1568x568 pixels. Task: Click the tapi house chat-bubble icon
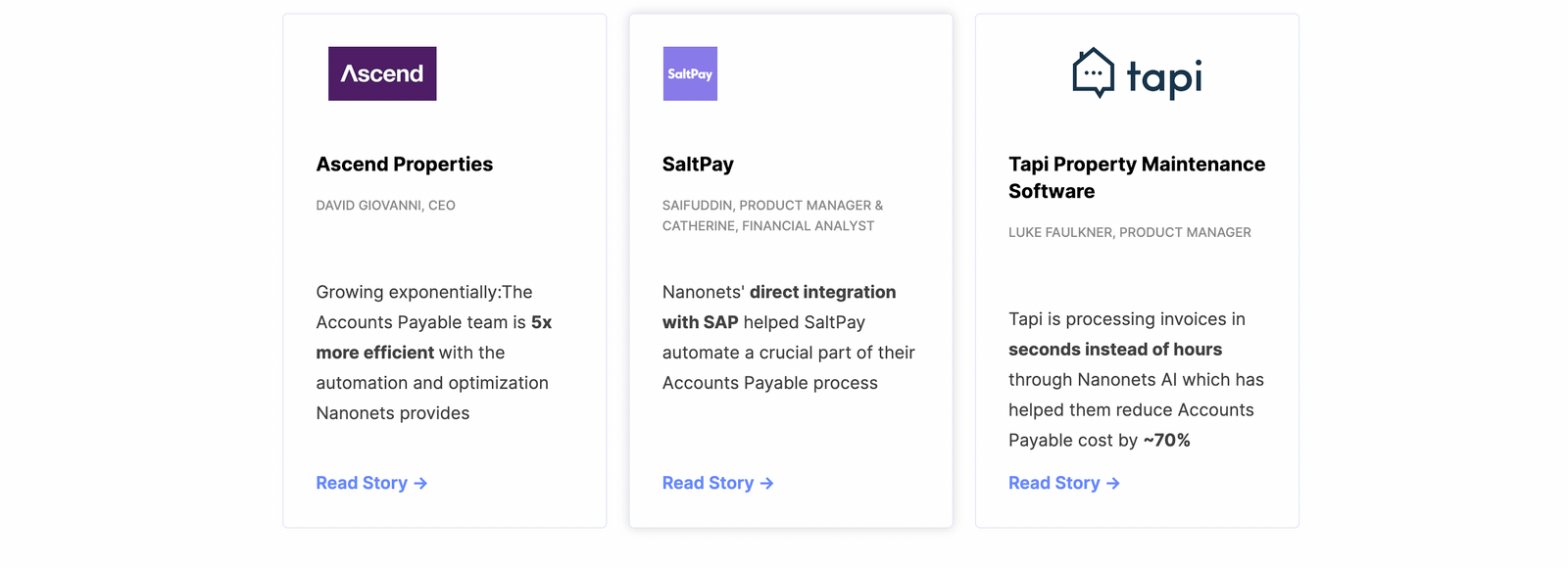[1094, 73]
